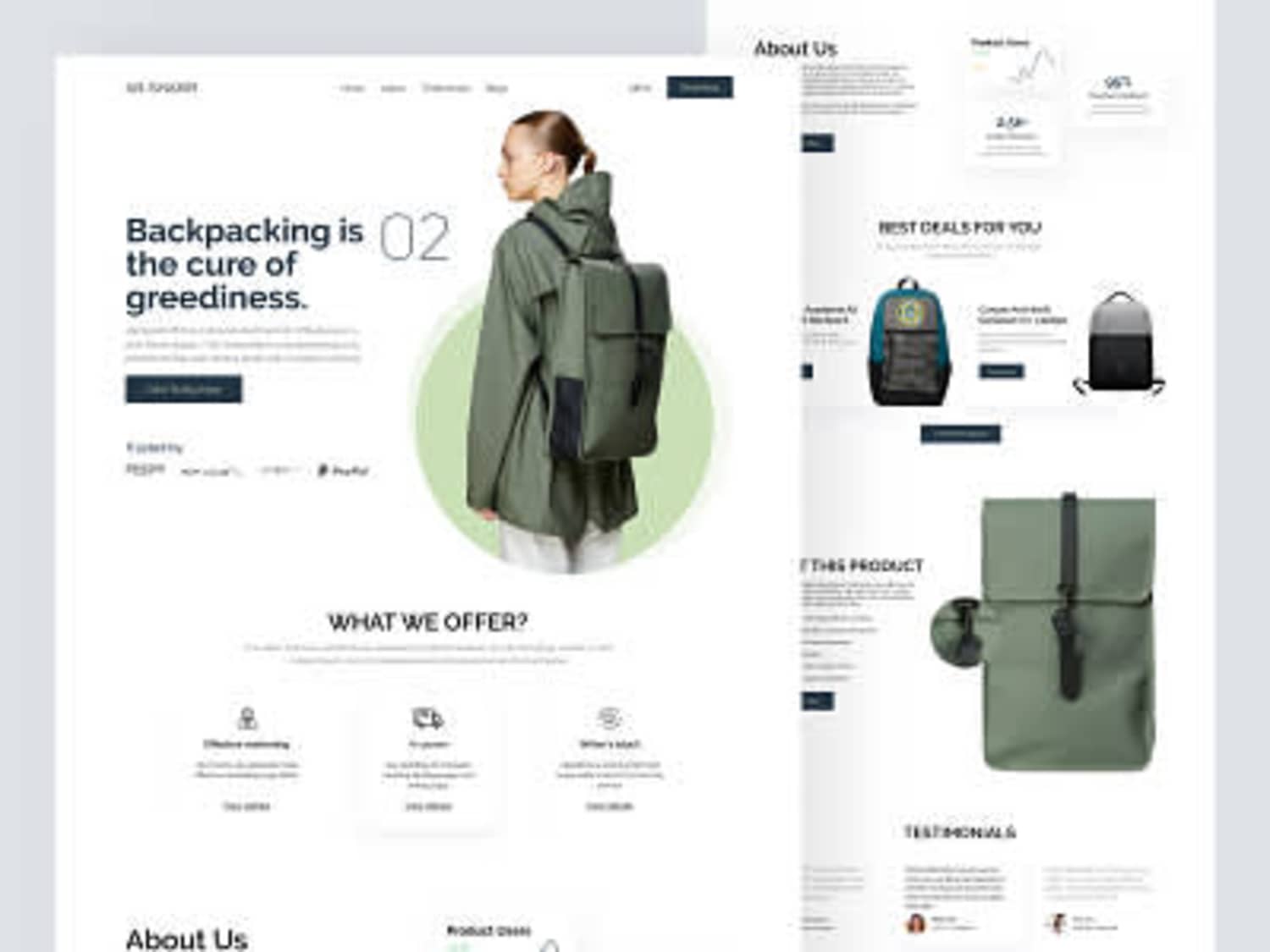Click the delivery truck icon in the offer cards
The image size is (1270, 952).
coord(428,719)
